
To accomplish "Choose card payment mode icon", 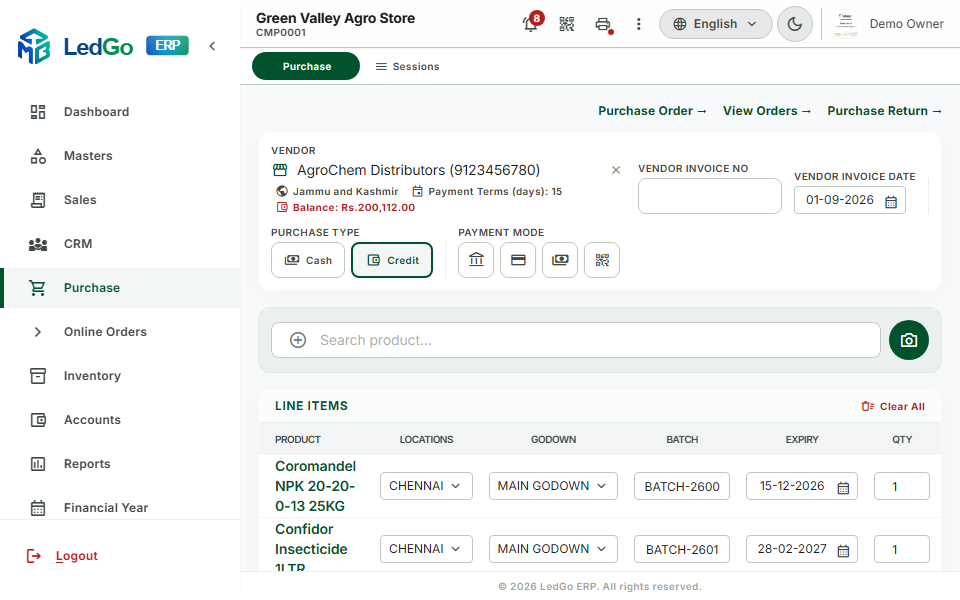I will [518, 260].
